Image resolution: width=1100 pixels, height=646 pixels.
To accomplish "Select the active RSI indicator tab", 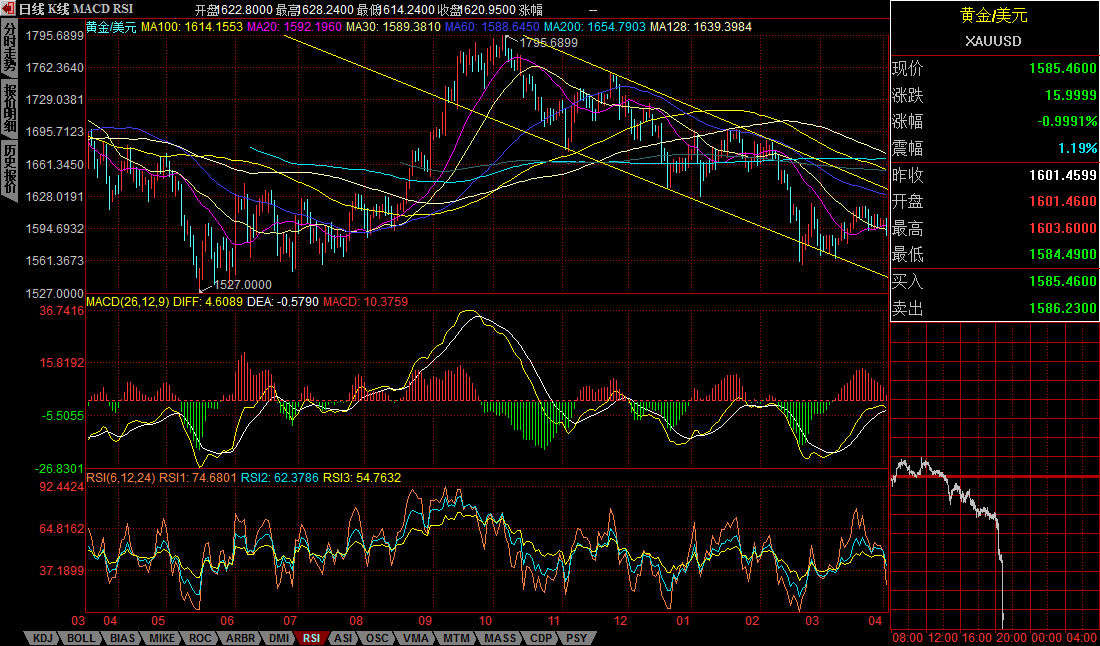I will point(311,638).
